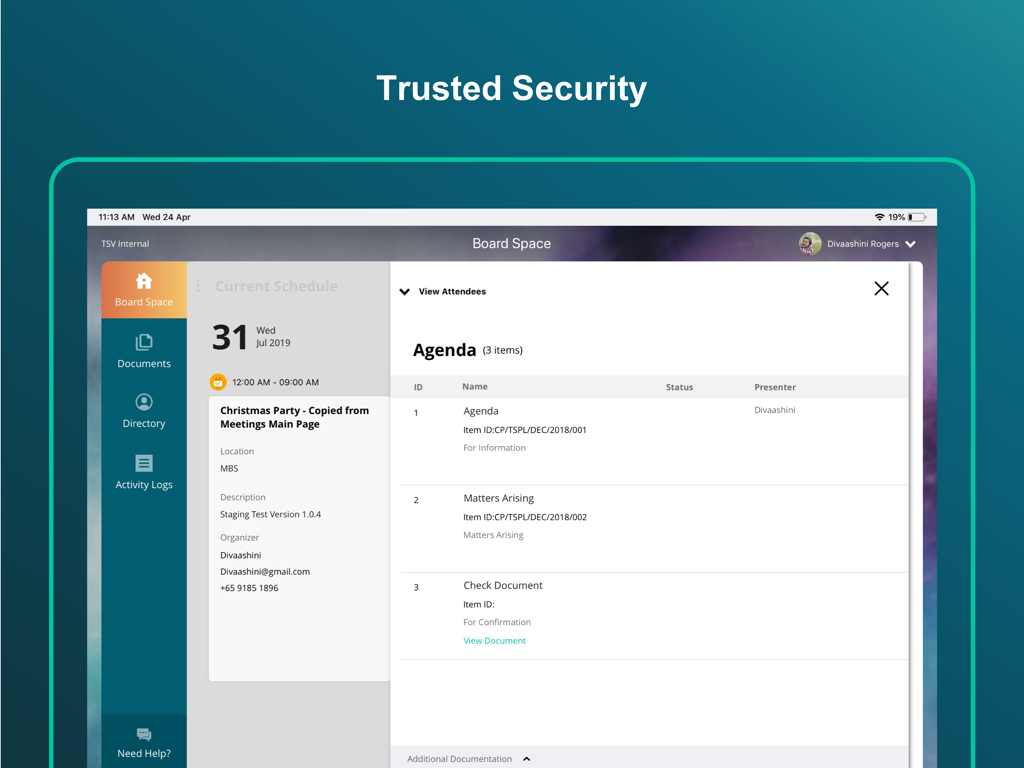
Task: Click Divaashini Rogers profile avatar
Action: (x=810, y=244)
